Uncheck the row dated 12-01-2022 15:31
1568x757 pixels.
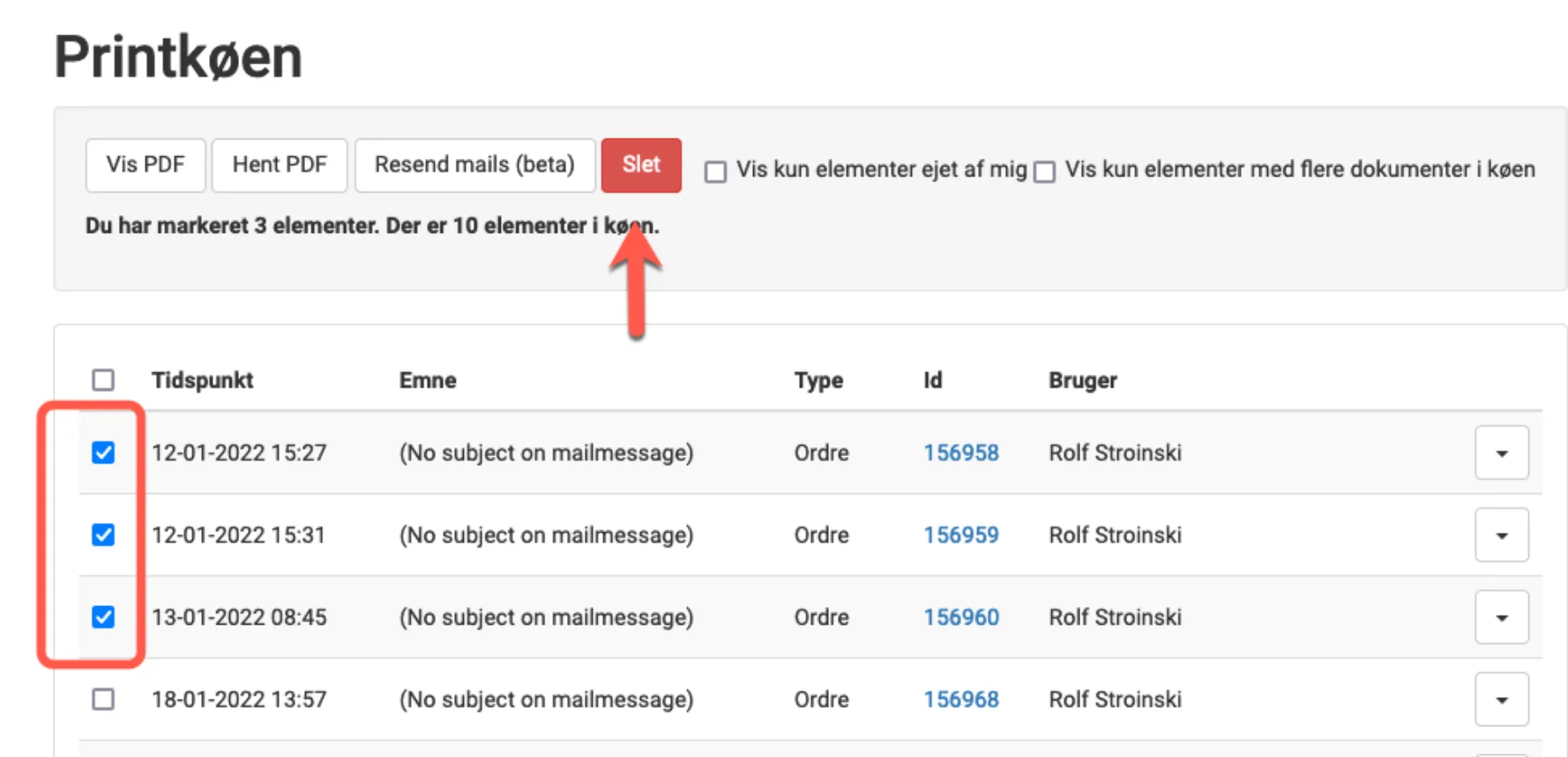click(103, 535)
